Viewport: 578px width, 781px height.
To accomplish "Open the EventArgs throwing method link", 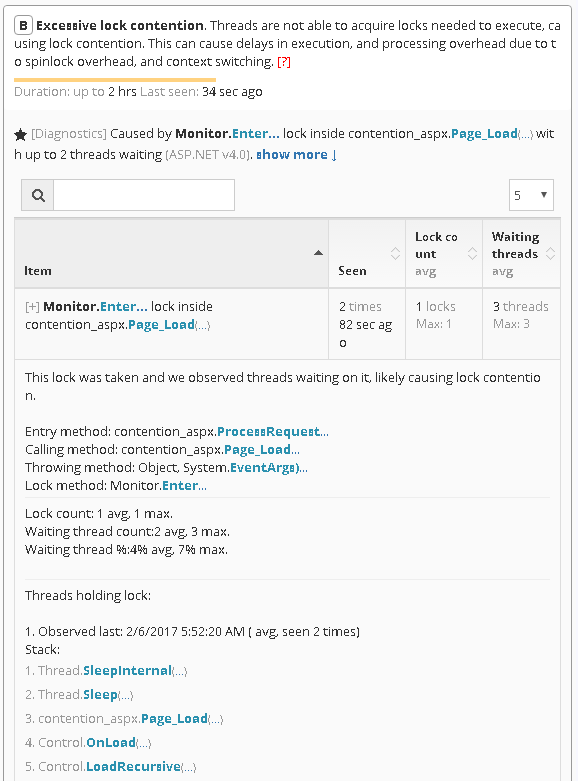I will click(269, 468).
